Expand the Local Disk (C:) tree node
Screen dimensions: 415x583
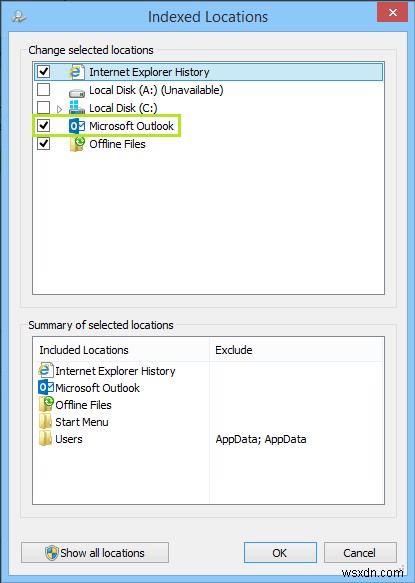[59, 109]
